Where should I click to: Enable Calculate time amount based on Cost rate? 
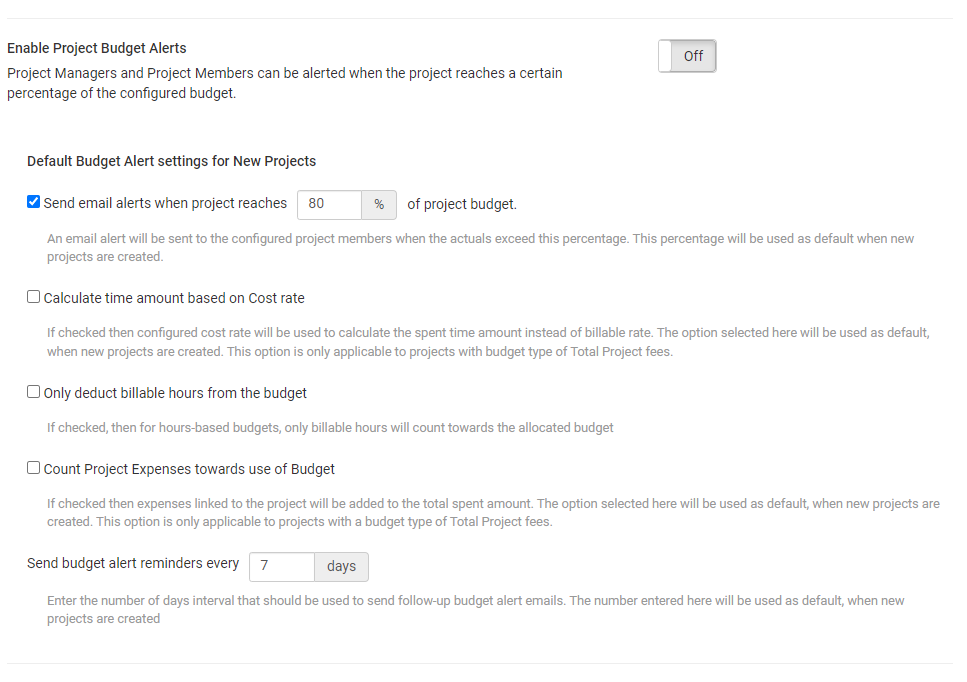tap(34, 297)
